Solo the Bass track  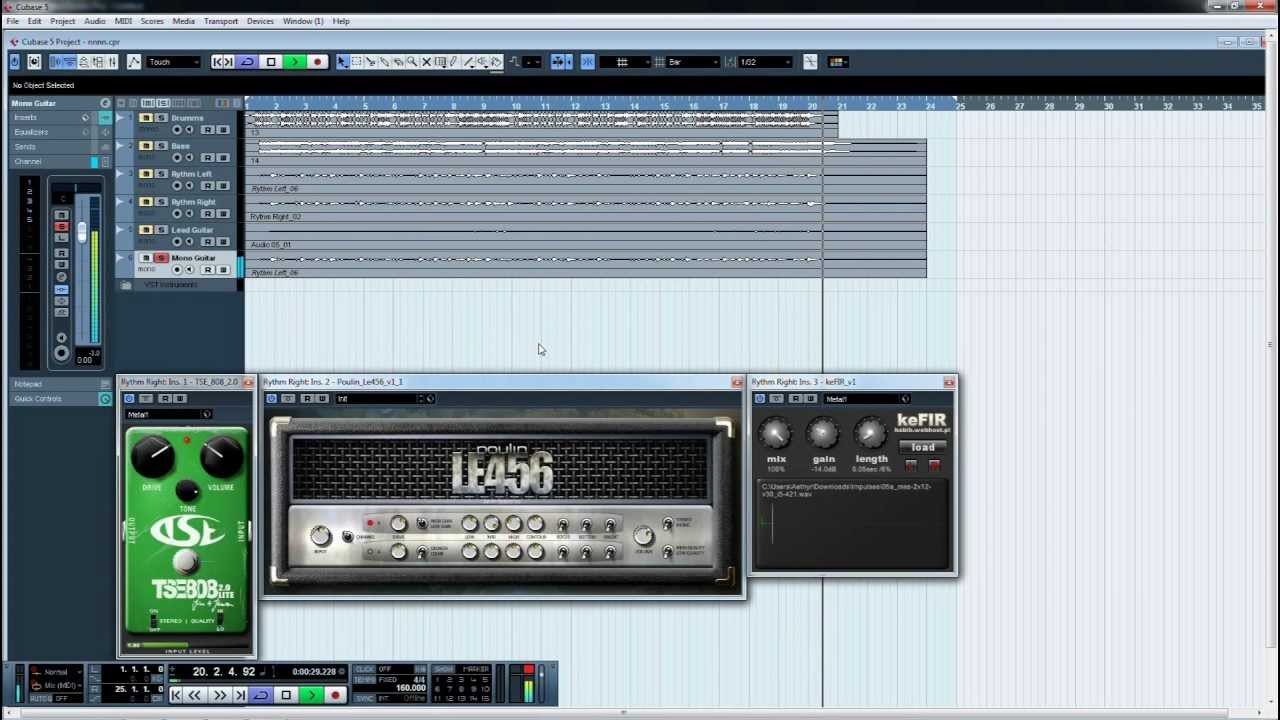pos(161,146)
